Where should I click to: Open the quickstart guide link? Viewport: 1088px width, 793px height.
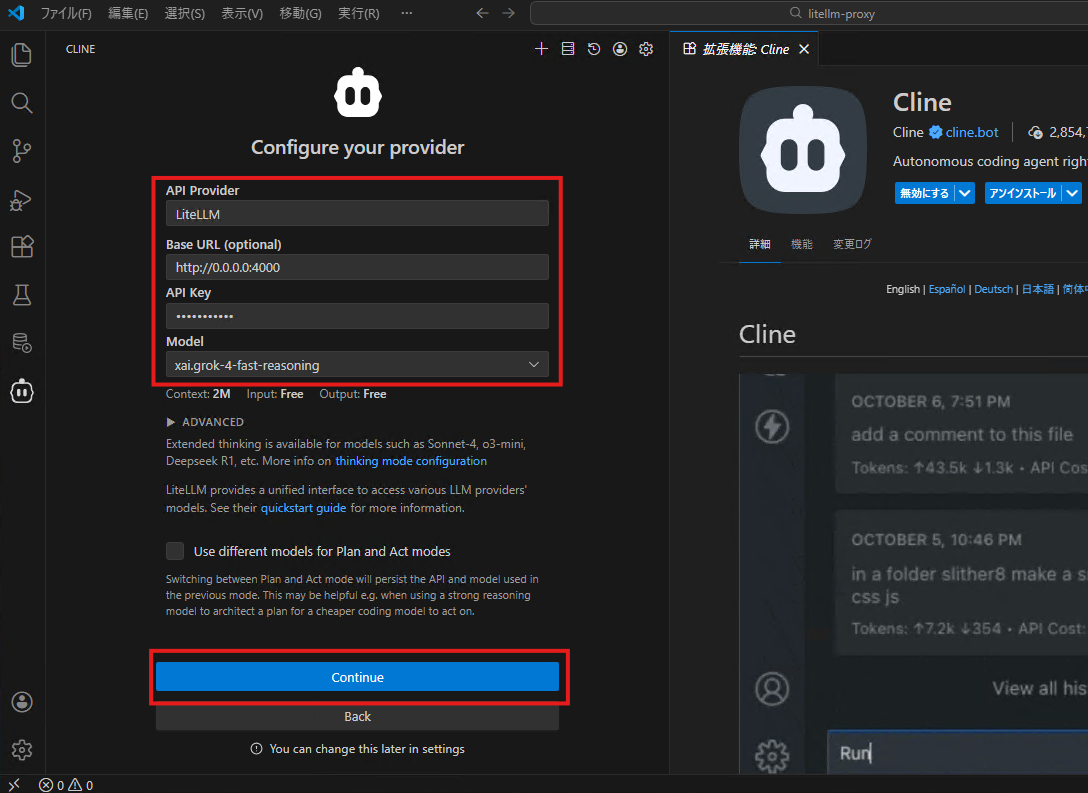pyautogui.click(x=303, y=508)
